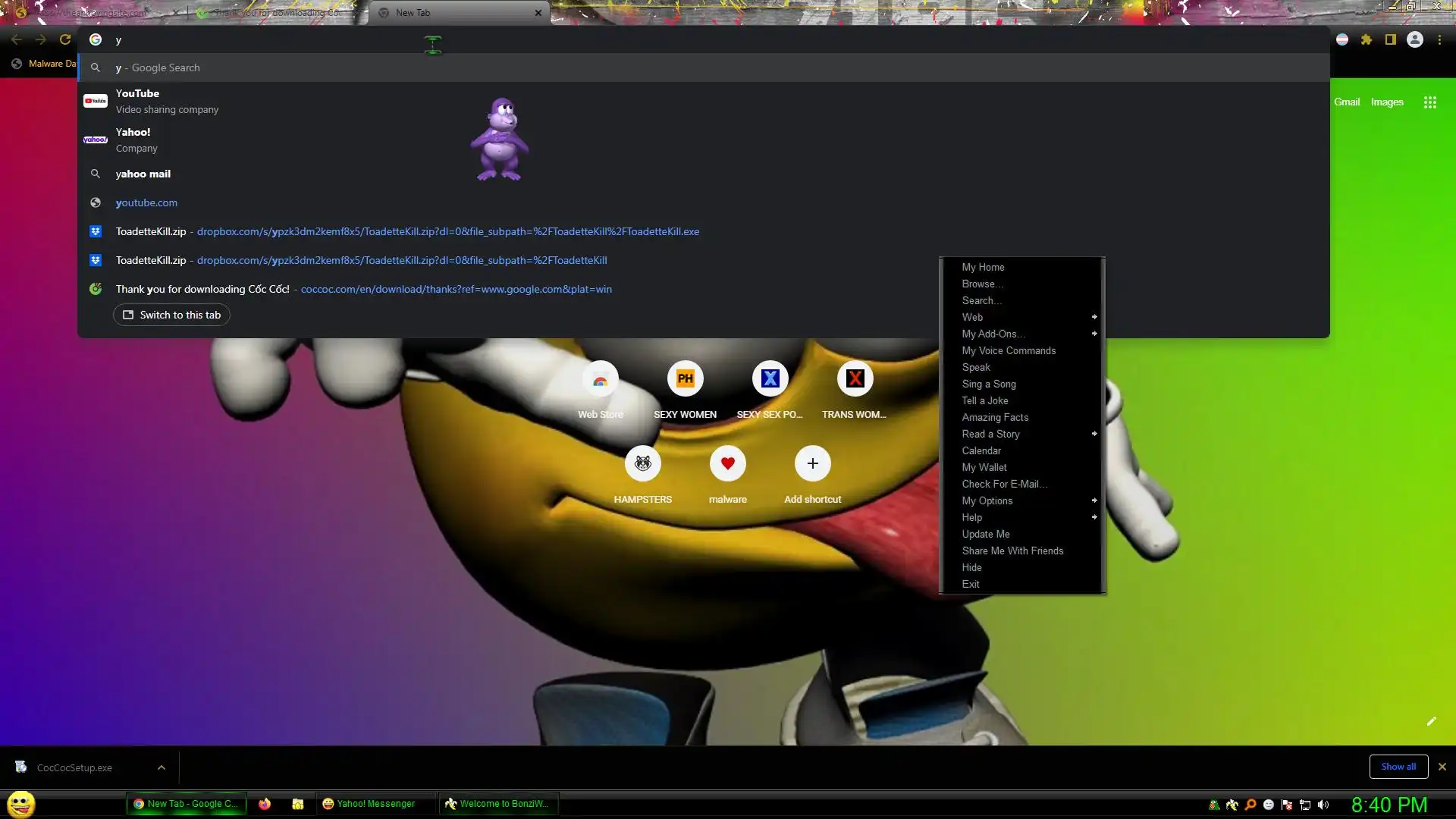Click the HAMPSTERS shortcut icon
Viewport: 1456px width, 819px height.
coord(643,463)
